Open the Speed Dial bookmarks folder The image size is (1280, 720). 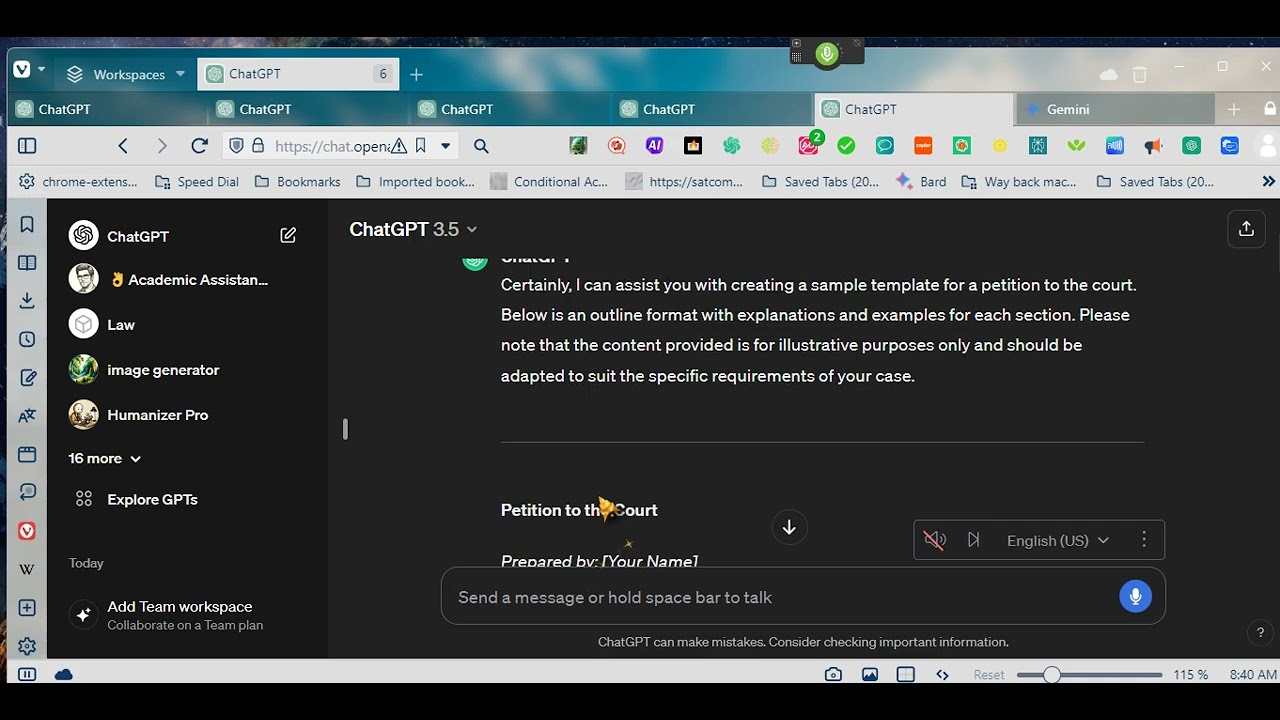pos(197,182)
